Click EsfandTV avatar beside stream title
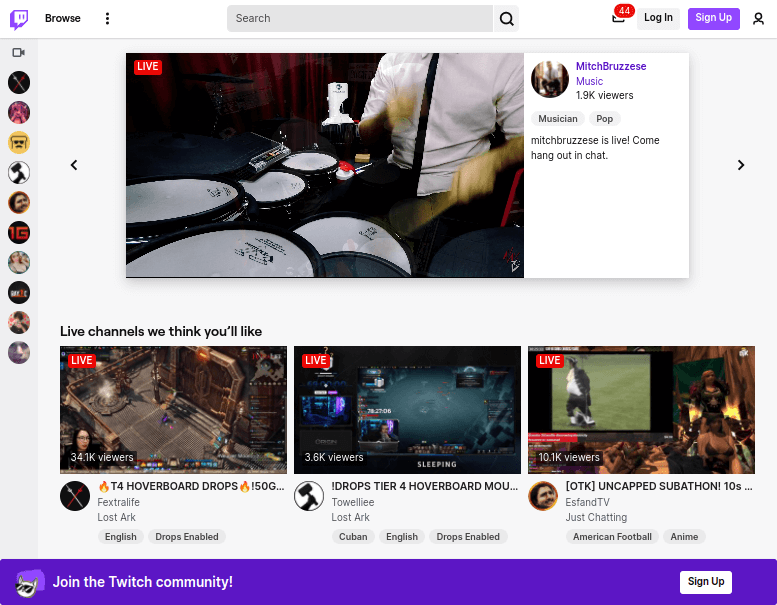This screenshot has height=605, width=777. [x=543, y=496]
